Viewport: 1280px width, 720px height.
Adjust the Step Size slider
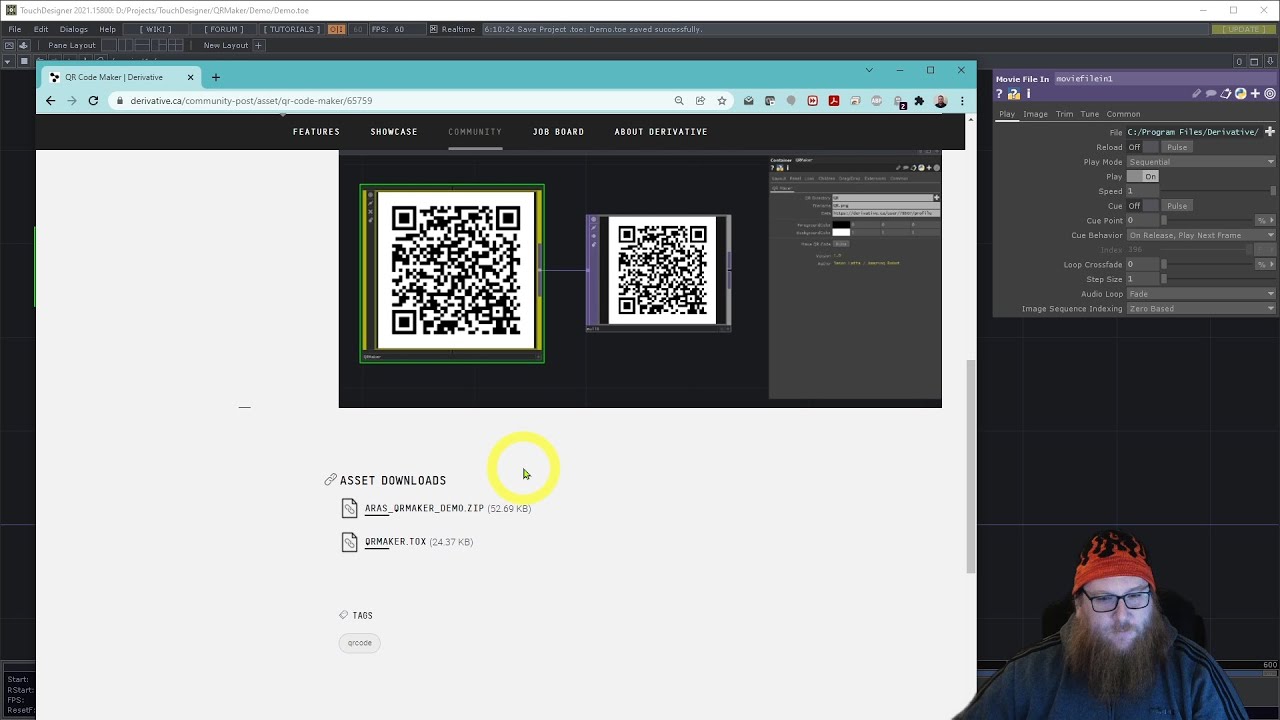(x=1218, y=279)
